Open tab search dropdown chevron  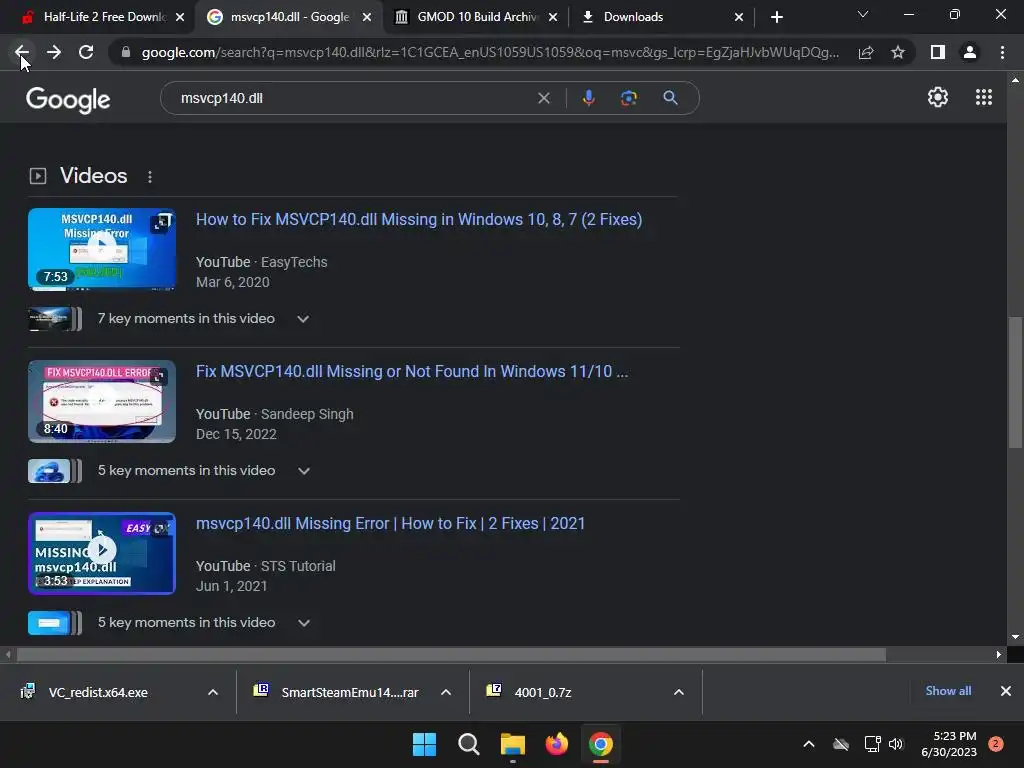point(863,14)
